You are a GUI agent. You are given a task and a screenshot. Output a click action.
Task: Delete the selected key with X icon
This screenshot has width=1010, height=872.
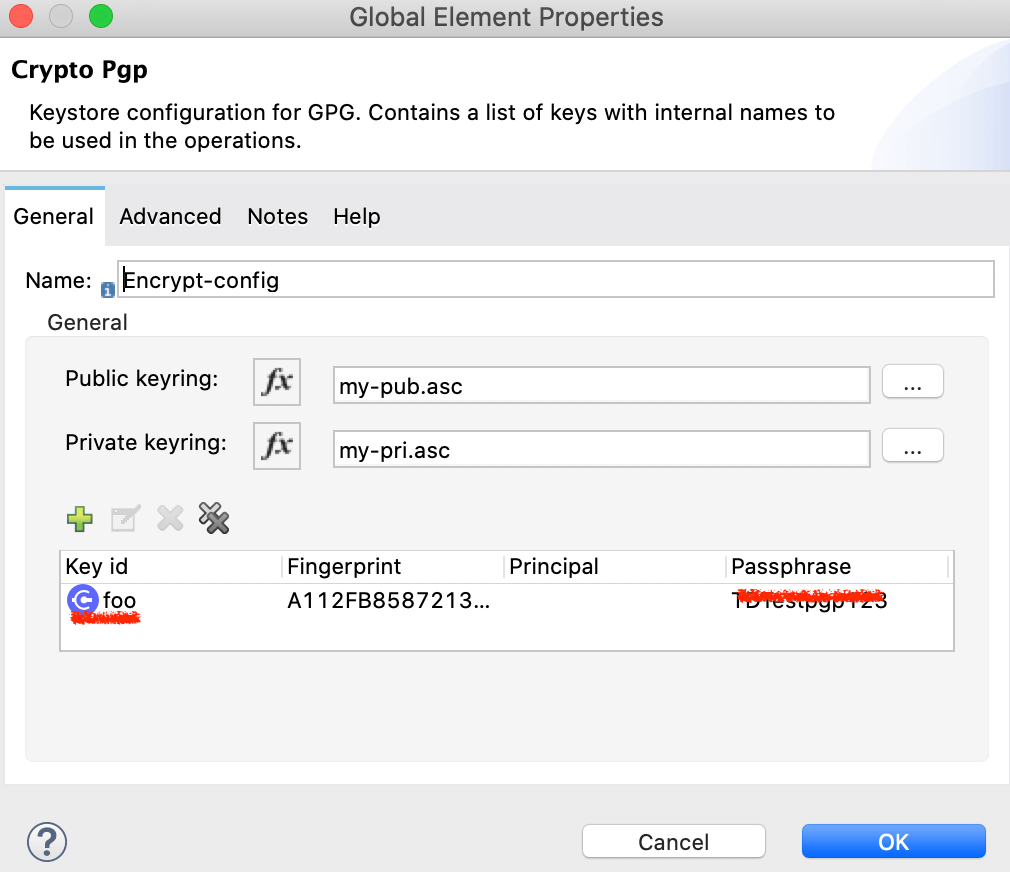coord(168,518)
